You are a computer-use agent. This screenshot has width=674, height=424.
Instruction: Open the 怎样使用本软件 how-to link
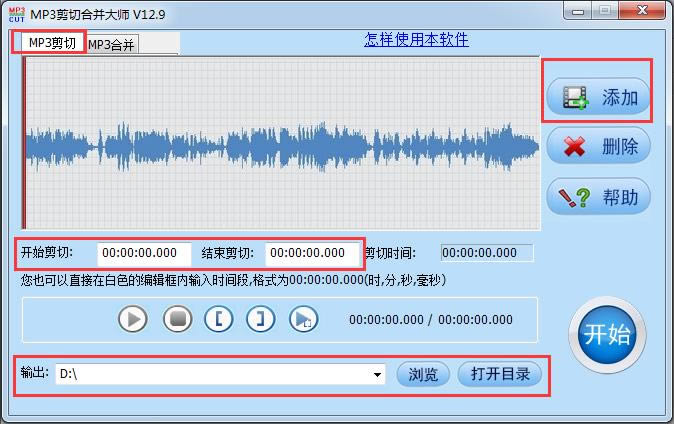[416, 40]
